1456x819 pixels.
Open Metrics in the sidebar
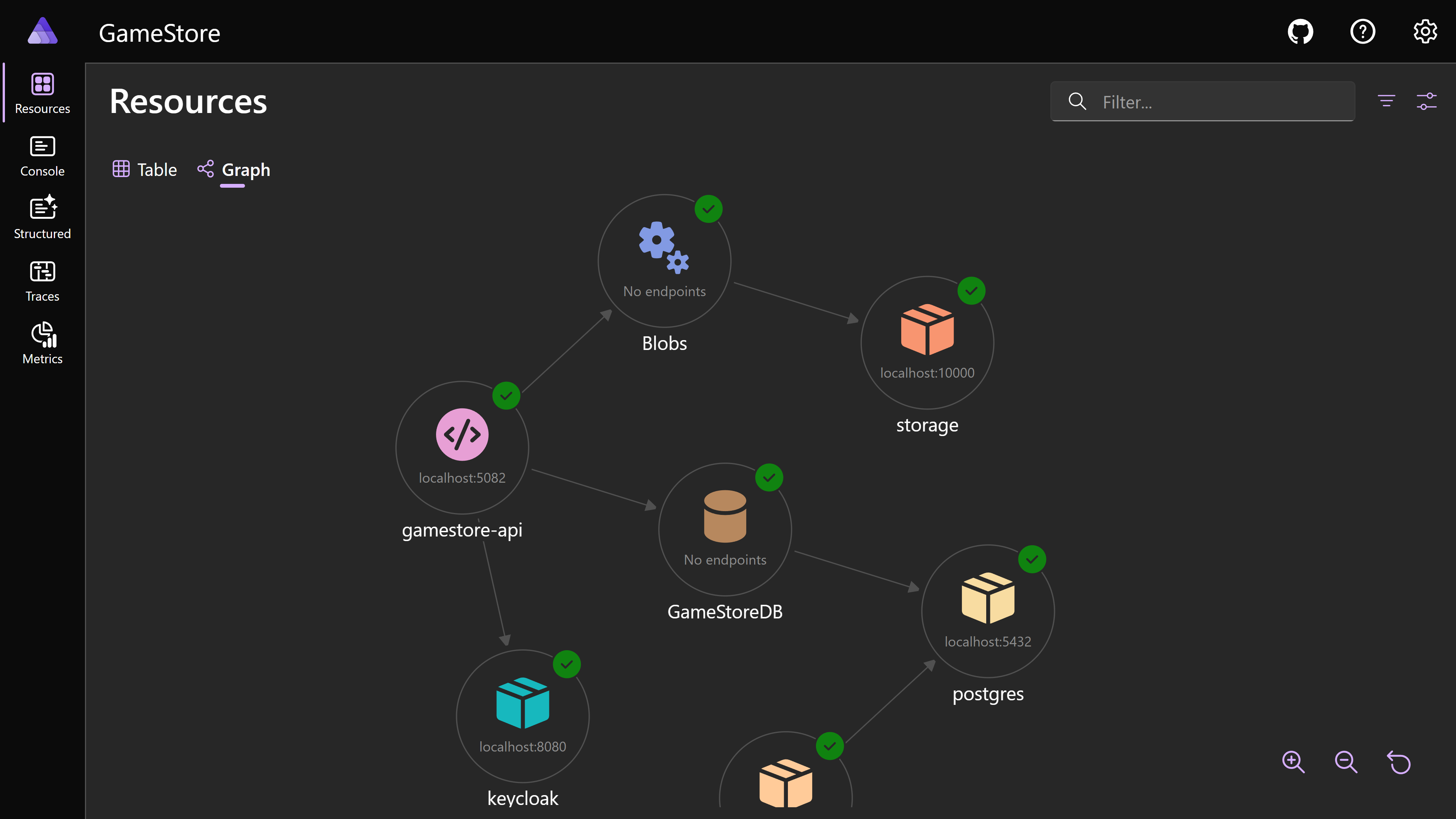pos(42,344)
